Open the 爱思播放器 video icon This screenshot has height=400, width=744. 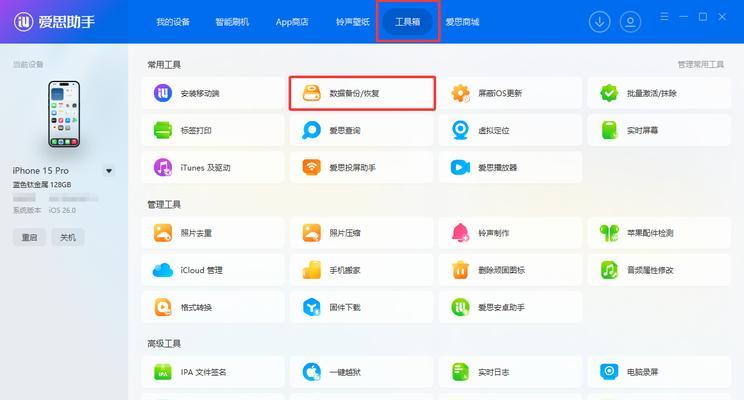(x=460, y=167)
